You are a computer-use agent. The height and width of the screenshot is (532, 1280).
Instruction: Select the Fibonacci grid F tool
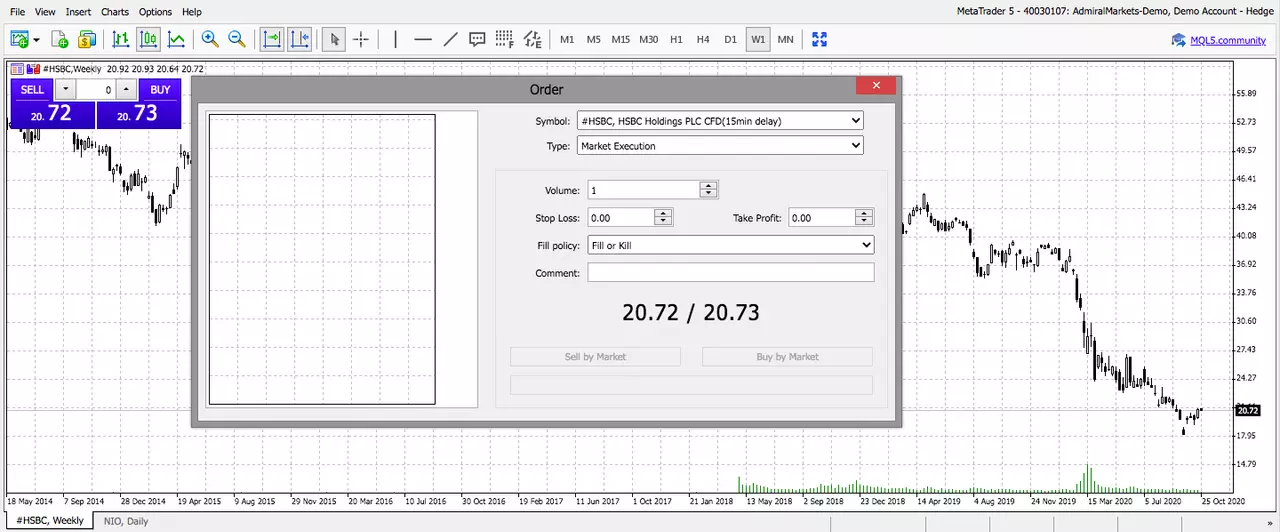[x=504, y=39]
